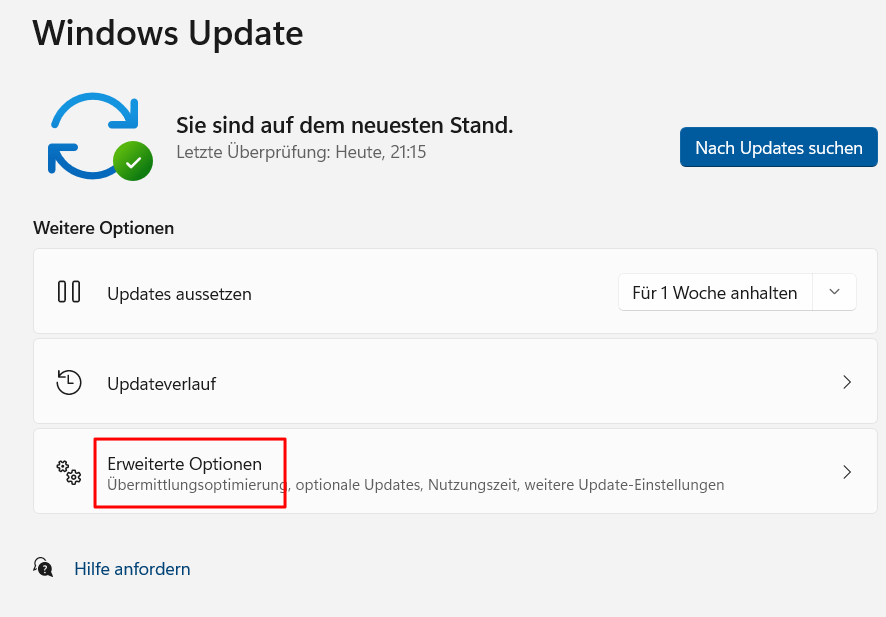
Task: Click the help headset icon beside Hilfe anfordern
Action: (x=43, y=567)
